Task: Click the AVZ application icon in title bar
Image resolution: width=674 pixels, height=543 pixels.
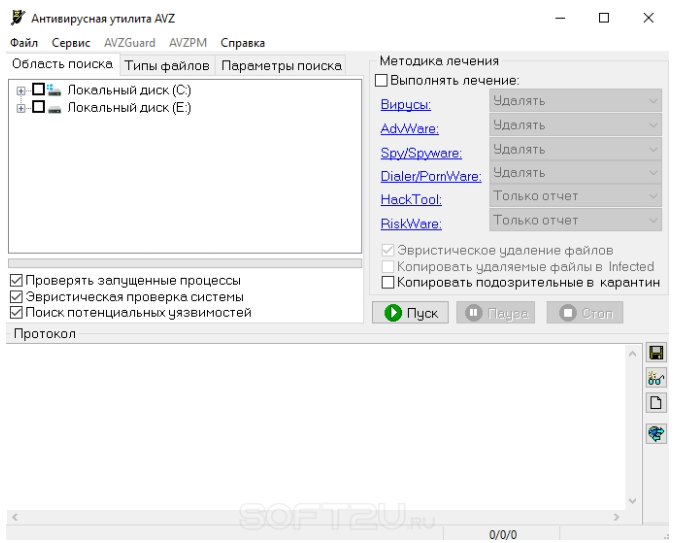Action: pos(18,18)
